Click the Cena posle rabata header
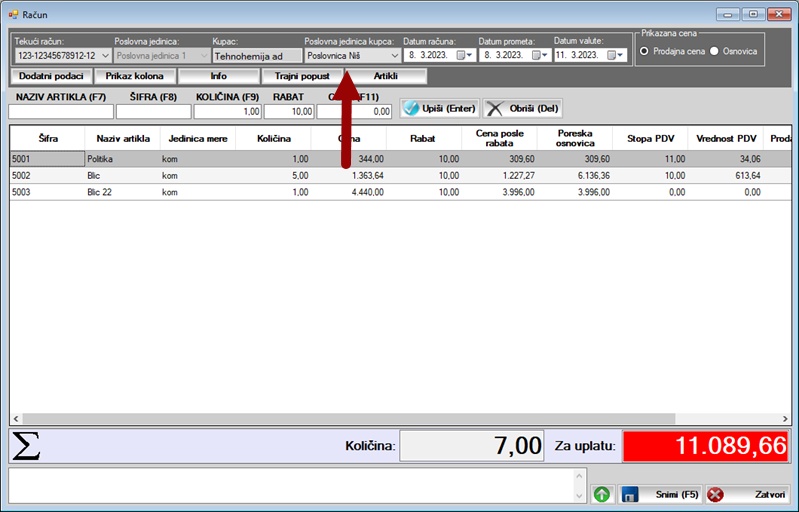Image resolution: width=799 pixels, height=512 pixels. [x=499, y=139]
